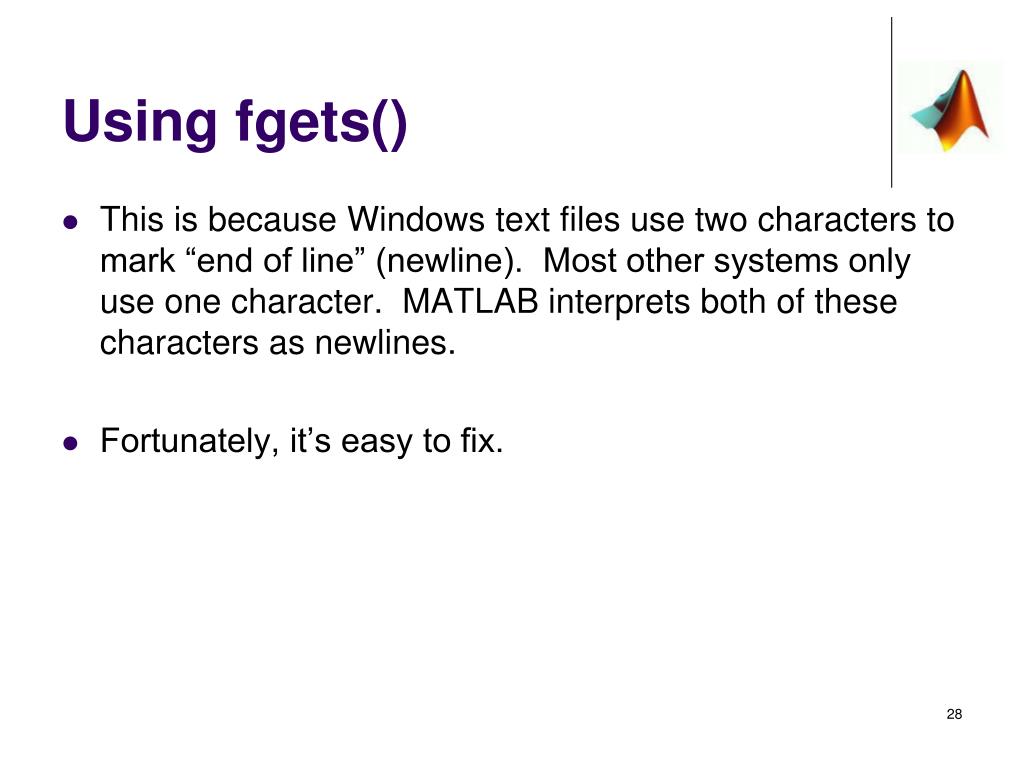Click the word 'interprets' in third line
Viewport: 1024px width, 768px height.
(619, 303)
